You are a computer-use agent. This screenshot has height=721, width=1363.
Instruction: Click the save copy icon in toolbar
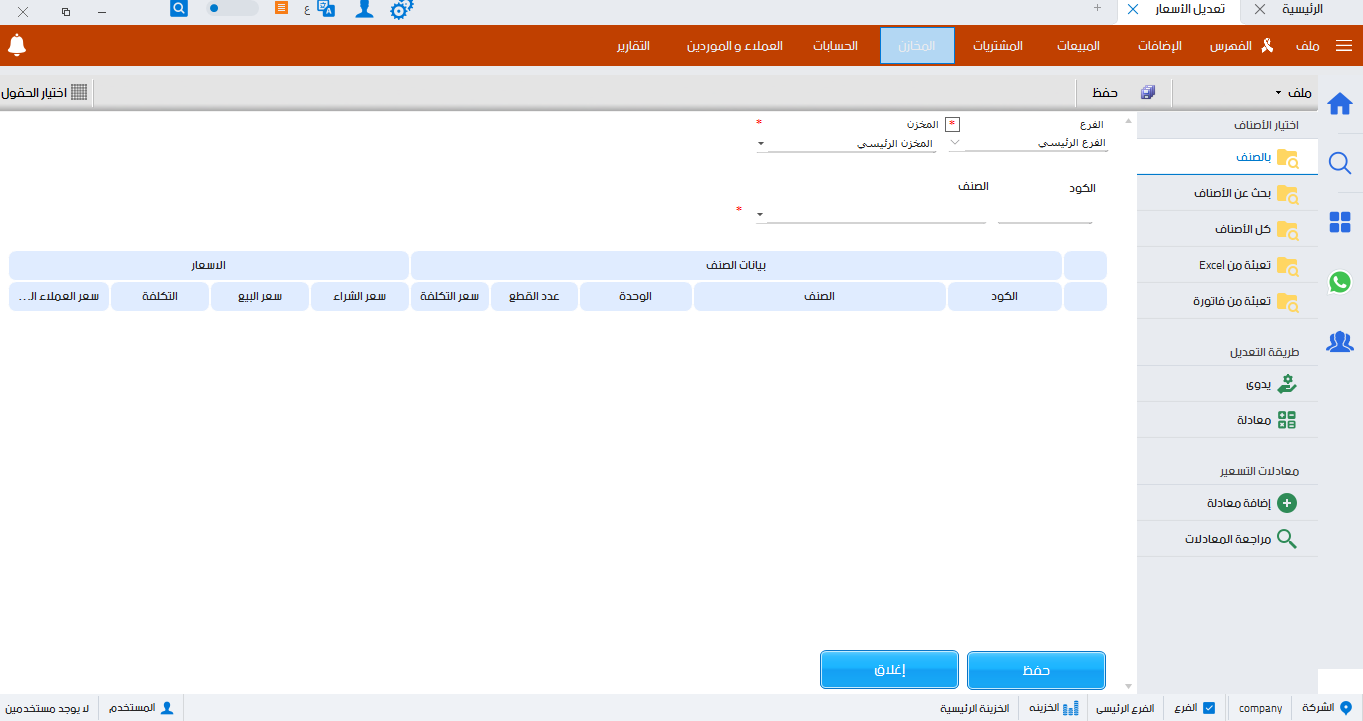coord(1148,92)
